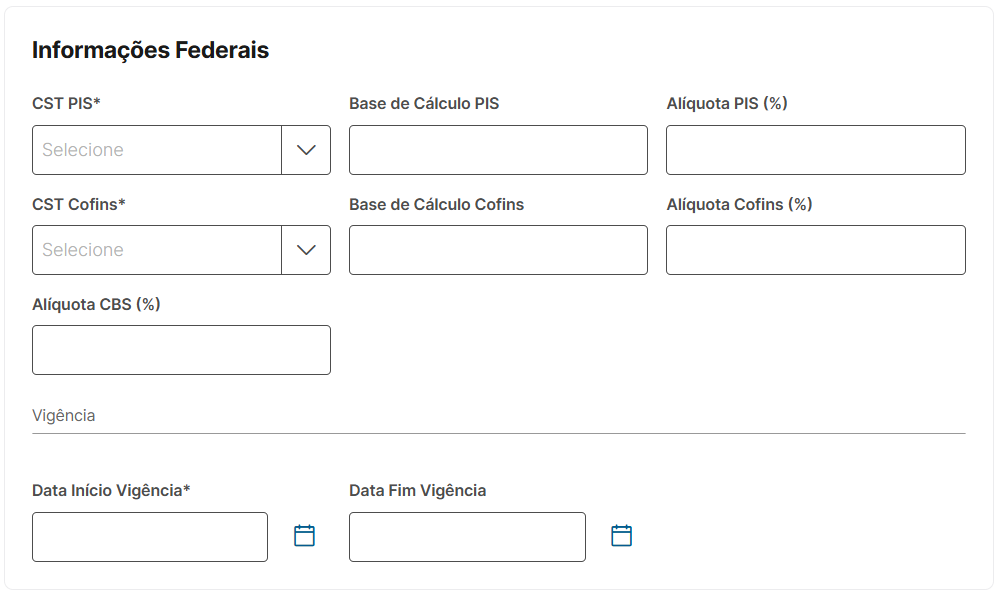Focus the Alíquota CBS (%) input
Screen dimensions: 995x597
point(181,350)
